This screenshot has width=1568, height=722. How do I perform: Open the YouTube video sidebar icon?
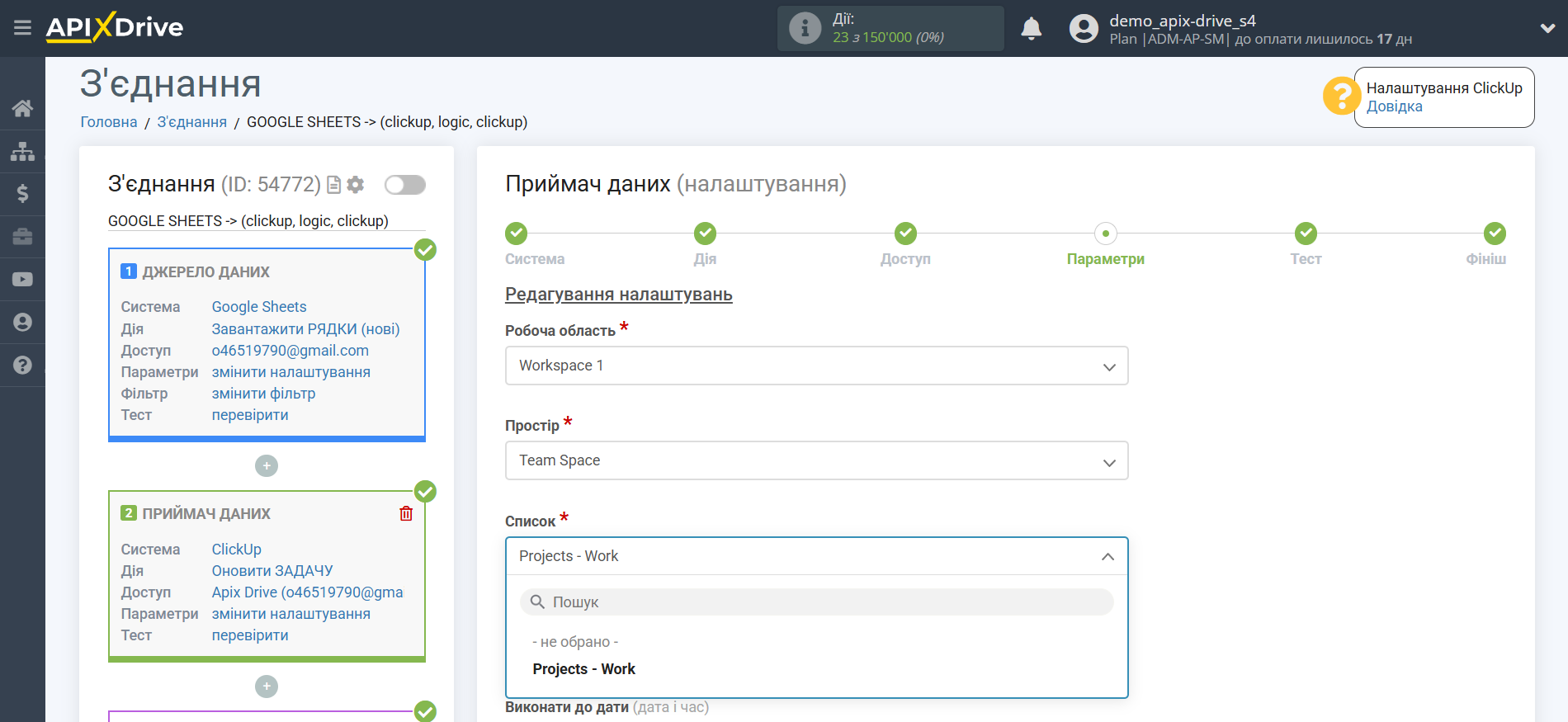point(22,280)
